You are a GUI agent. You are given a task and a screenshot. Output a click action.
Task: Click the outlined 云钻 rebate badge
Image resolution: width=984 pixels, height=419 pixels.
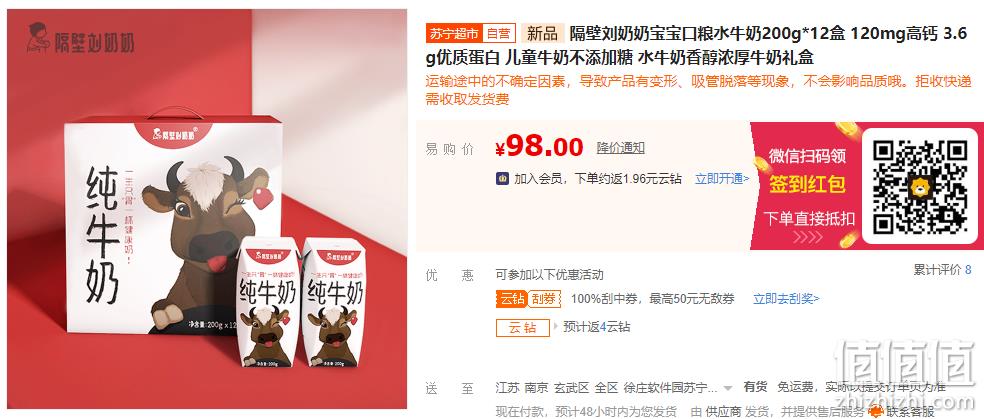pyautogui.click(x=522, y=327)
